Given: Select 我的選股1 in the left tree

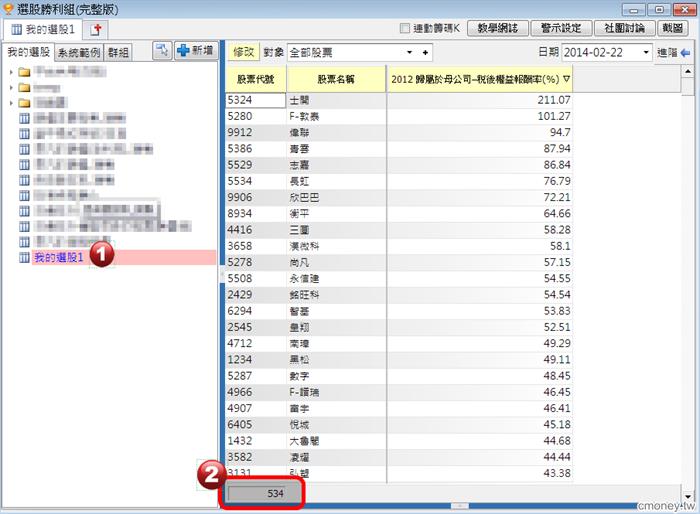Looking at the screenshot, I should tap(124, 257).
